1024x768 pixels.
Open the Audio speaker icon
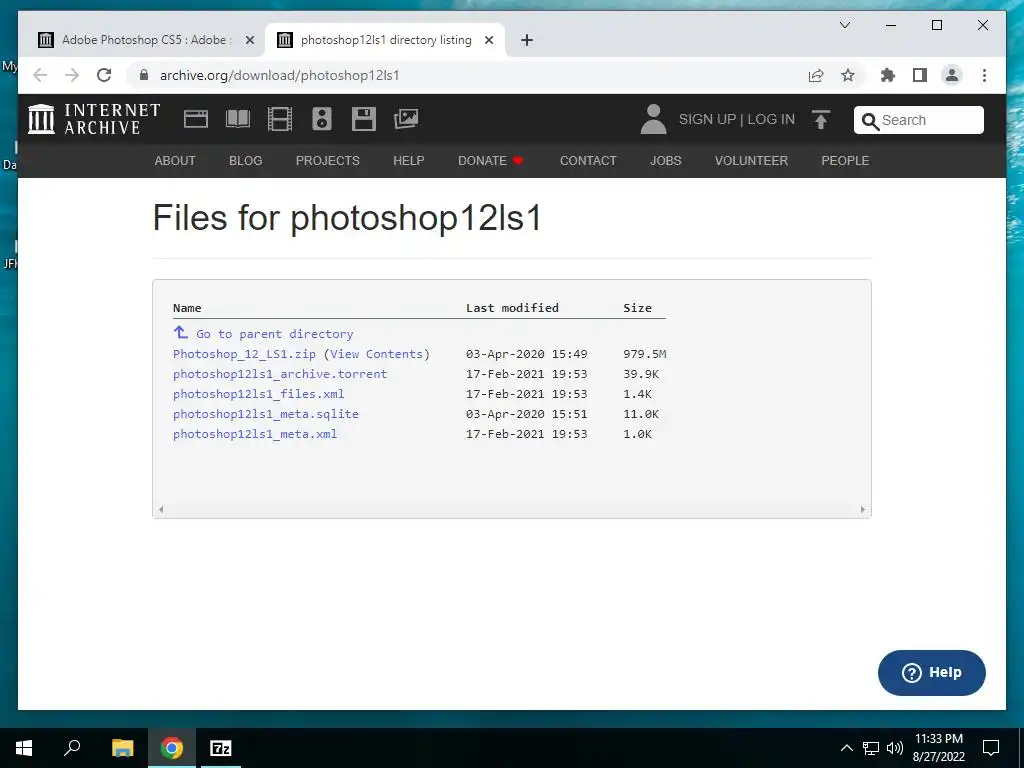coord(321,119)
